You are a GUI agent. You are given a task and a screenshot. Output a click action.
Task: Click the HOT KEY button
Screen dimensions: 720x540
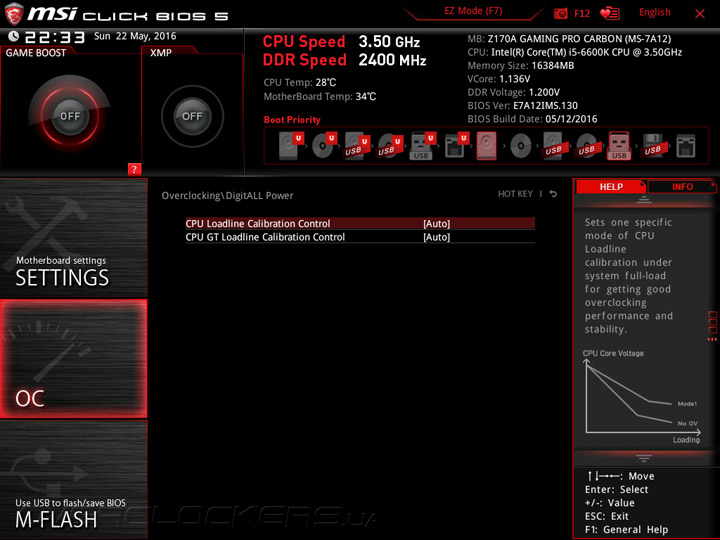click(515, 194)
